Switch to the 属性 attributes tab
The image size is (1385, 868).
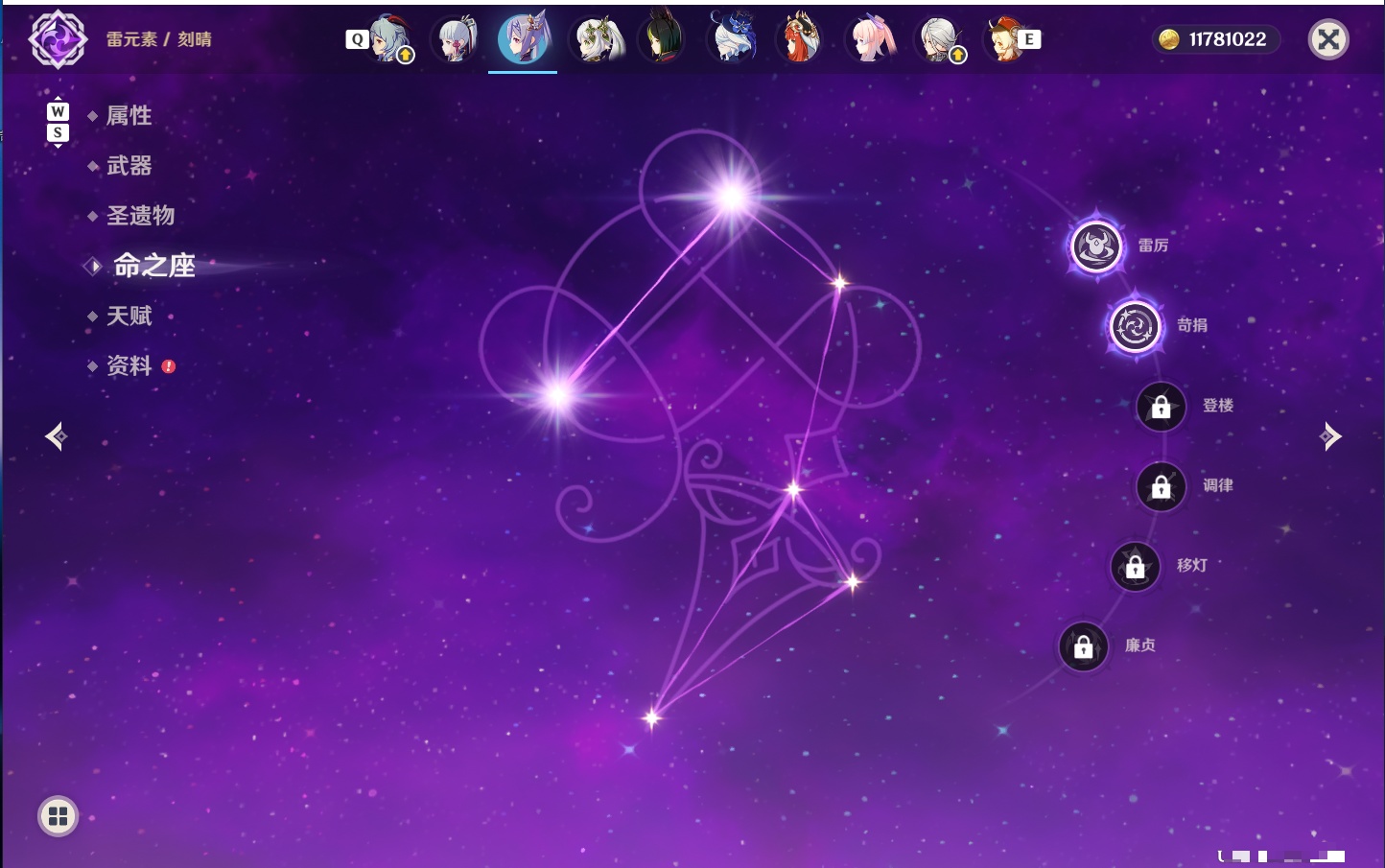click(x=129, y=116)
